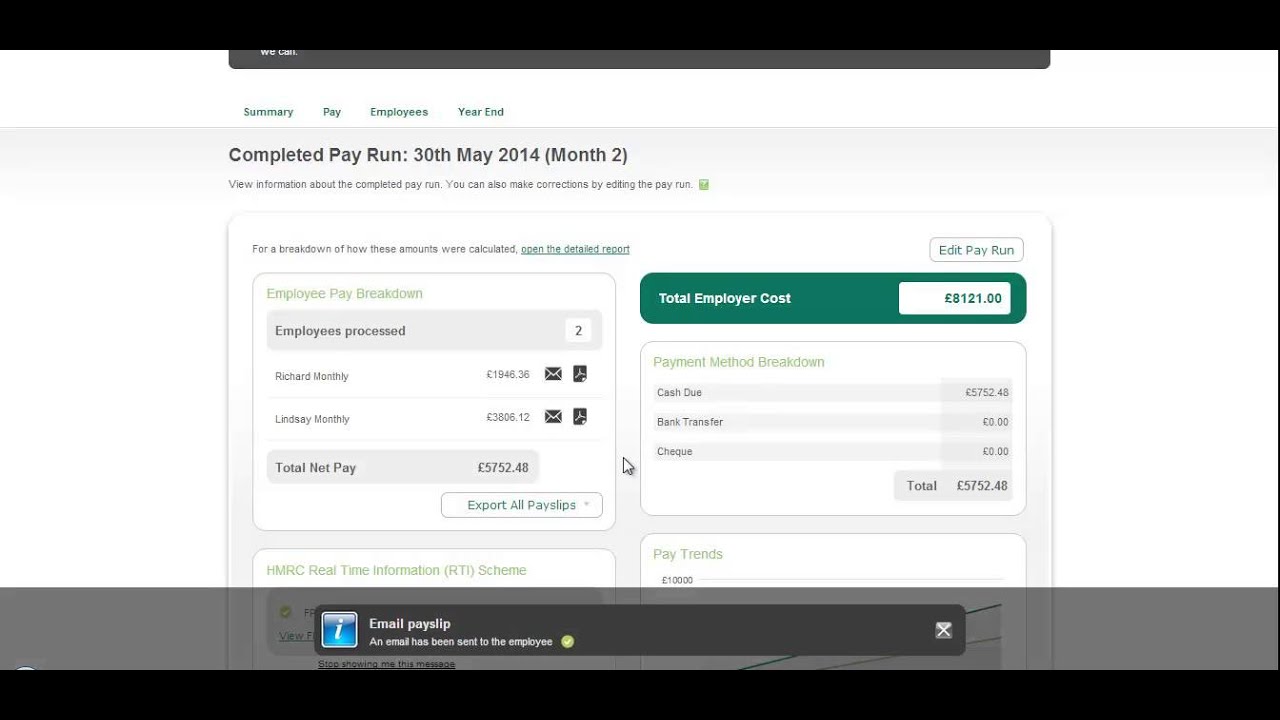Image resolution: width=1280 pixels, height=720 pixels.
Task: Email Richard Monthly's payslip
Action: coord(553,374)
